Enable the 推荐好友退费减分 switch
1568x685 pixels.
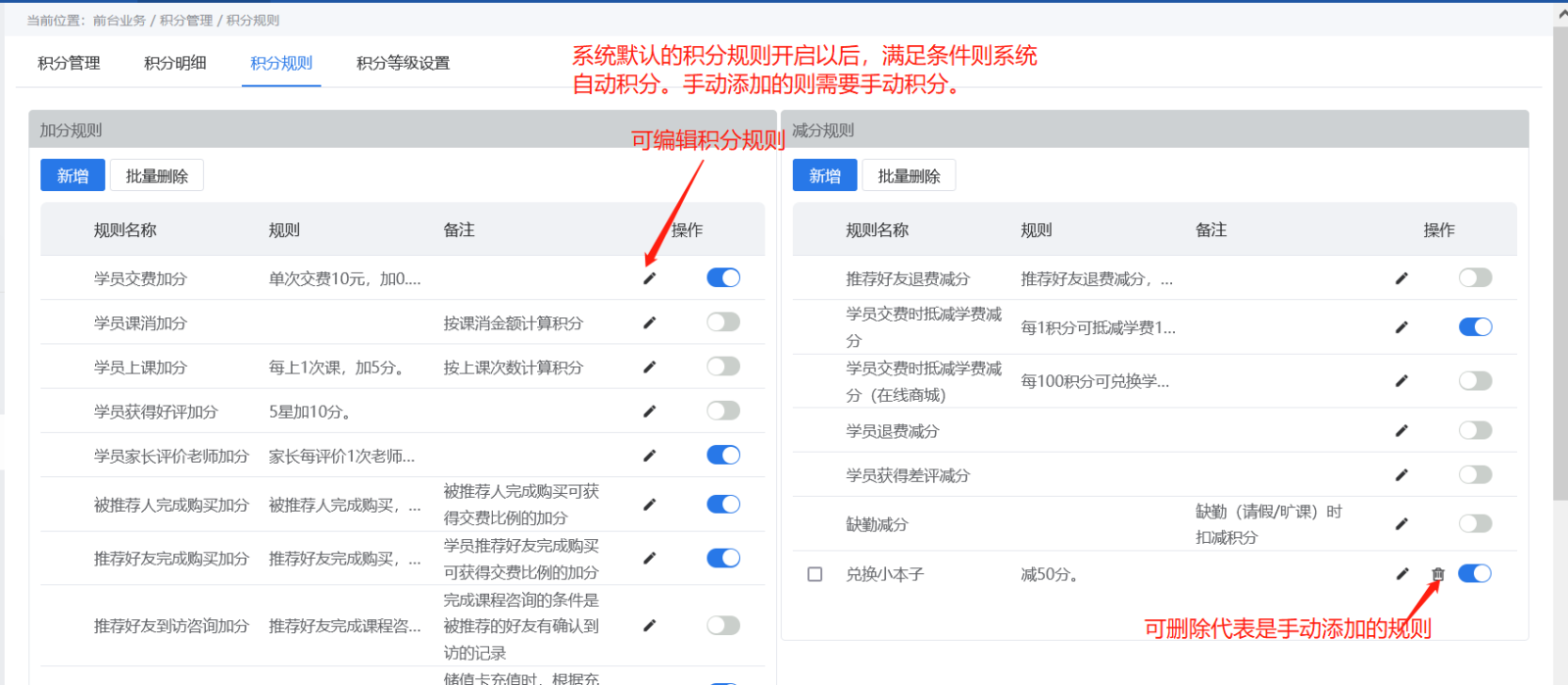1475,277
